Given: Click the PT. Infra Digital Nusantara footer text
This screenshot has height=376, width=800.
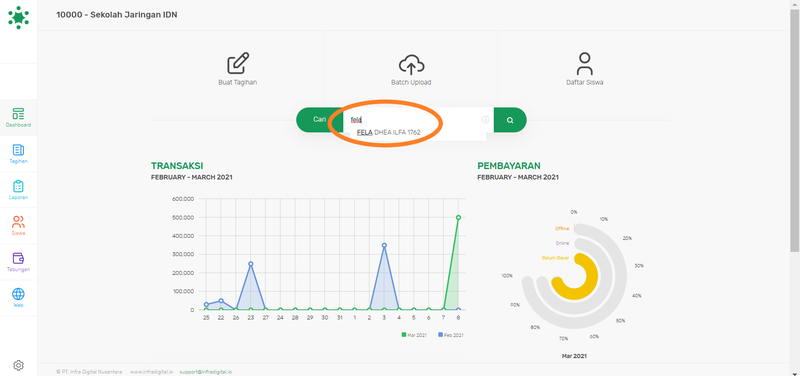Looking at the screenshot, I should point(89,372).
